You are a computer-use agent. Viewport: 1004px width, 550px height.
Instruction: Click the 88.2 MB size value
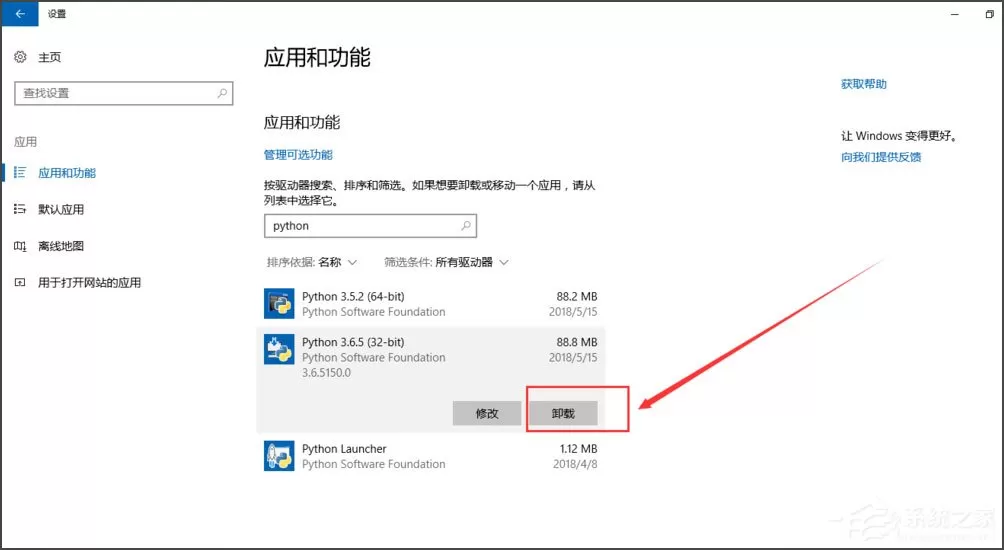click(x=577, y=296)
